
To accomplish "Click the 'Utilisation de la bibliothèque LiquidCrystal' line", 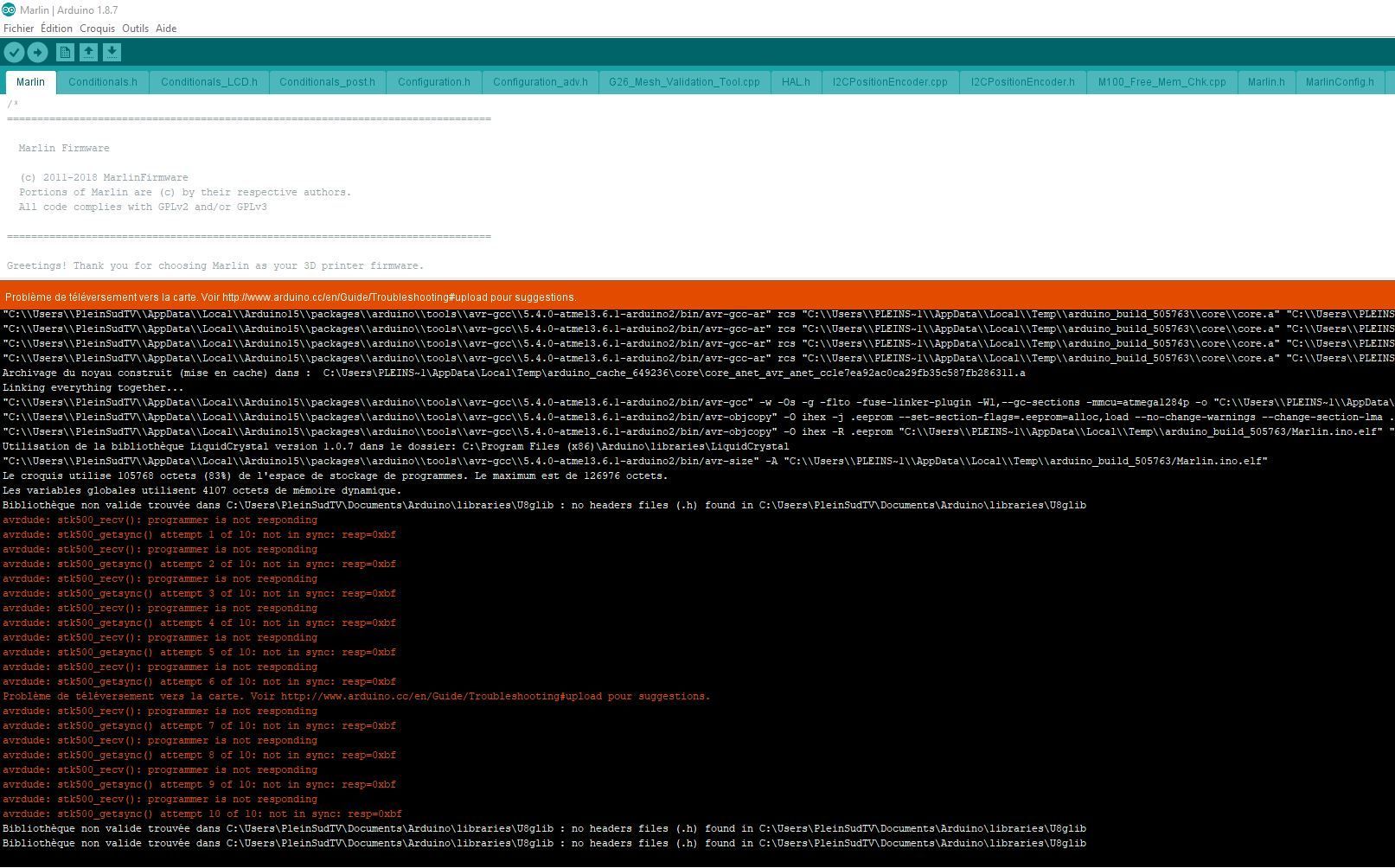I will (396, 447).
